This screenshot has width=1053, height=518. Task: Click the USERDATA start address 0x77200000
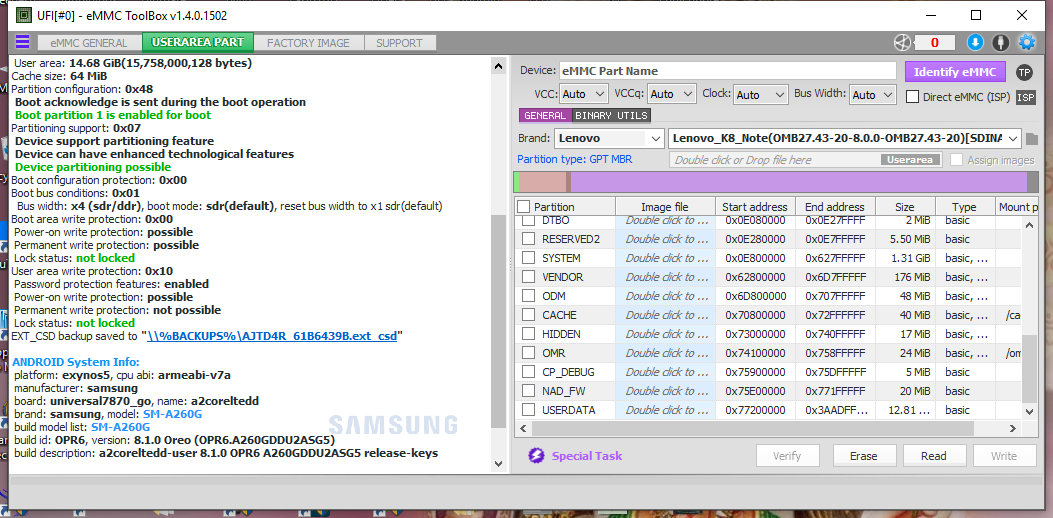tap(756, 410)
